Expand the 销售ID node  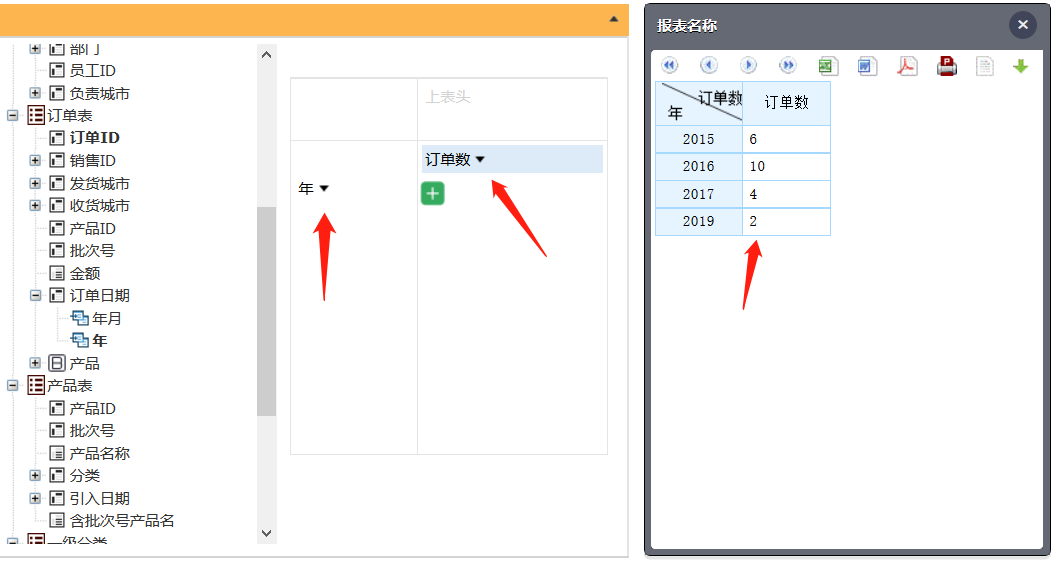tap(35, 161)
